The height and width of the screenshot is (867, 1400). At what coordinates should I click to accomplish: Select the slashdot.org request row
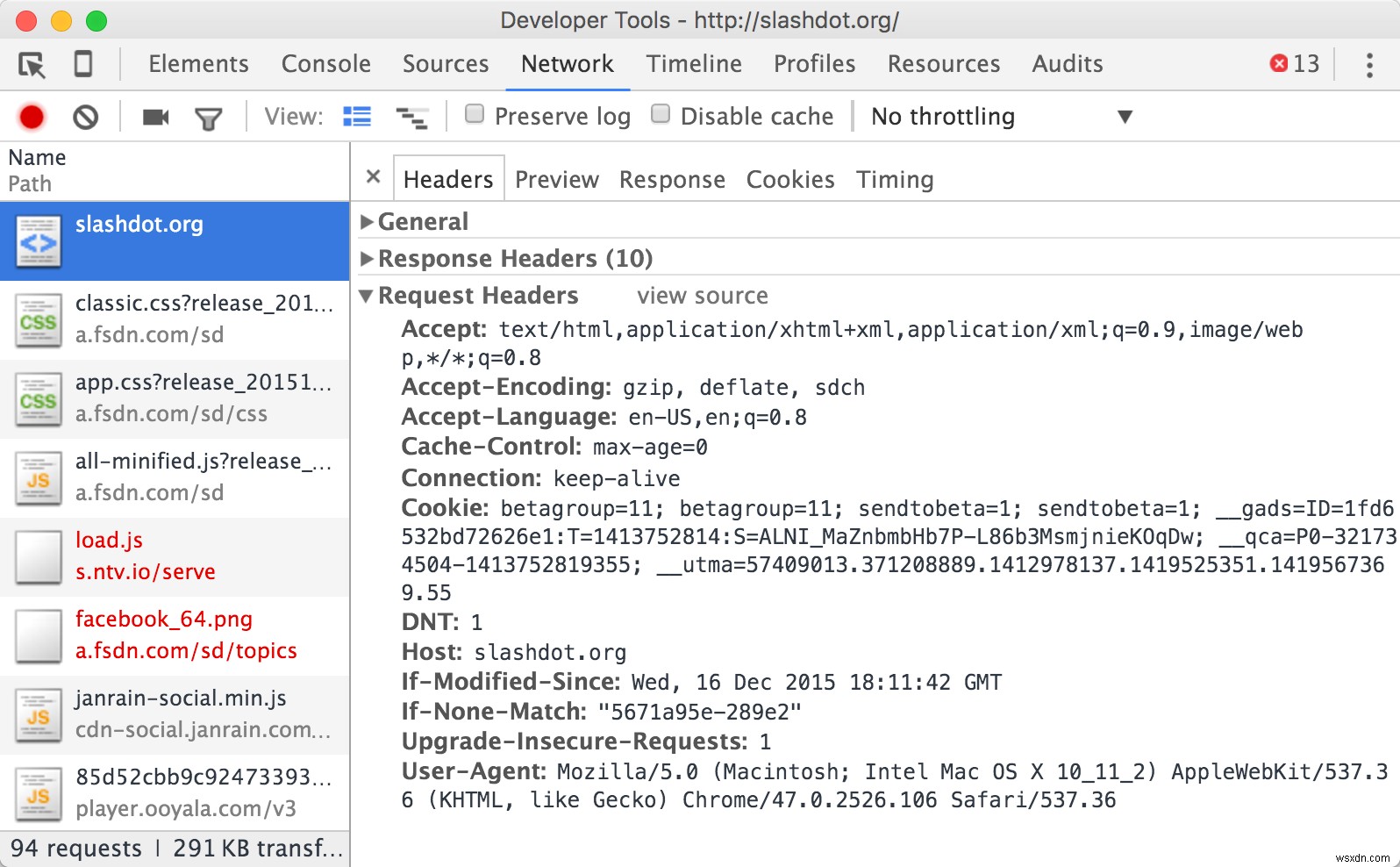point(175,241)
